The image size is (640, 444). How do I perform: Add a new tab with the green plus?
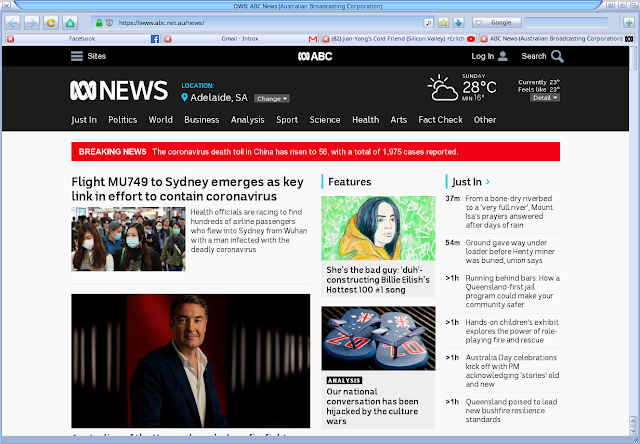point(629,22)
